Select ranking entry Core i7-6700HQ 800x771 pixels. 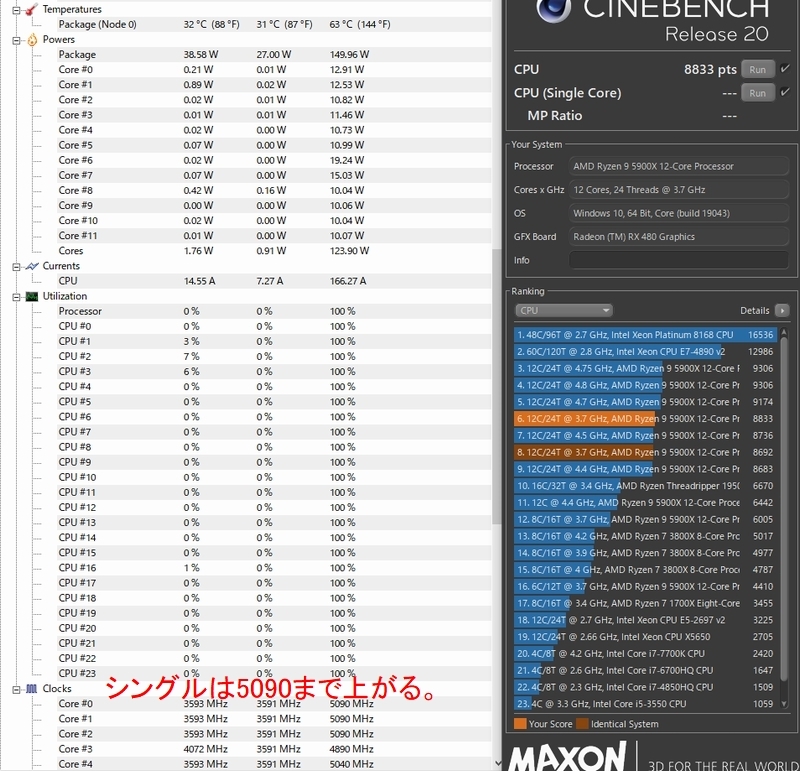click(645, 670)
